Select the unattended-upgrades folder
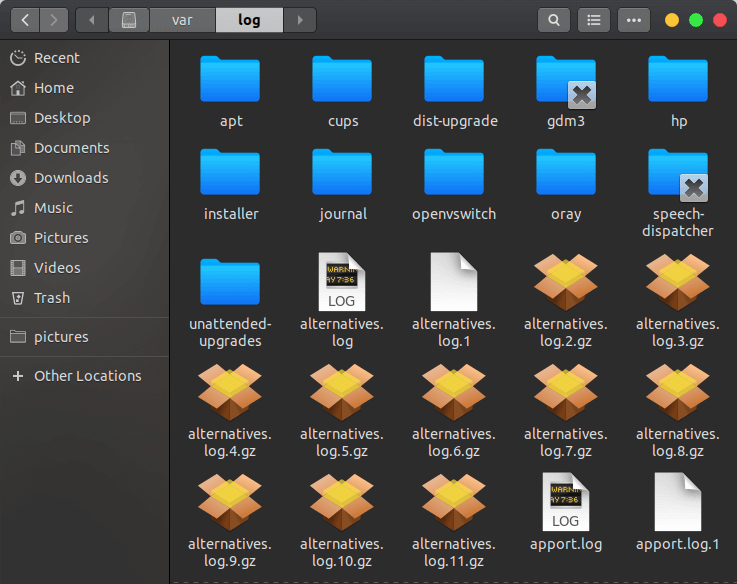The width and height of the screenshot is (737, 584). pyautogui.click(x=230, y=302)
